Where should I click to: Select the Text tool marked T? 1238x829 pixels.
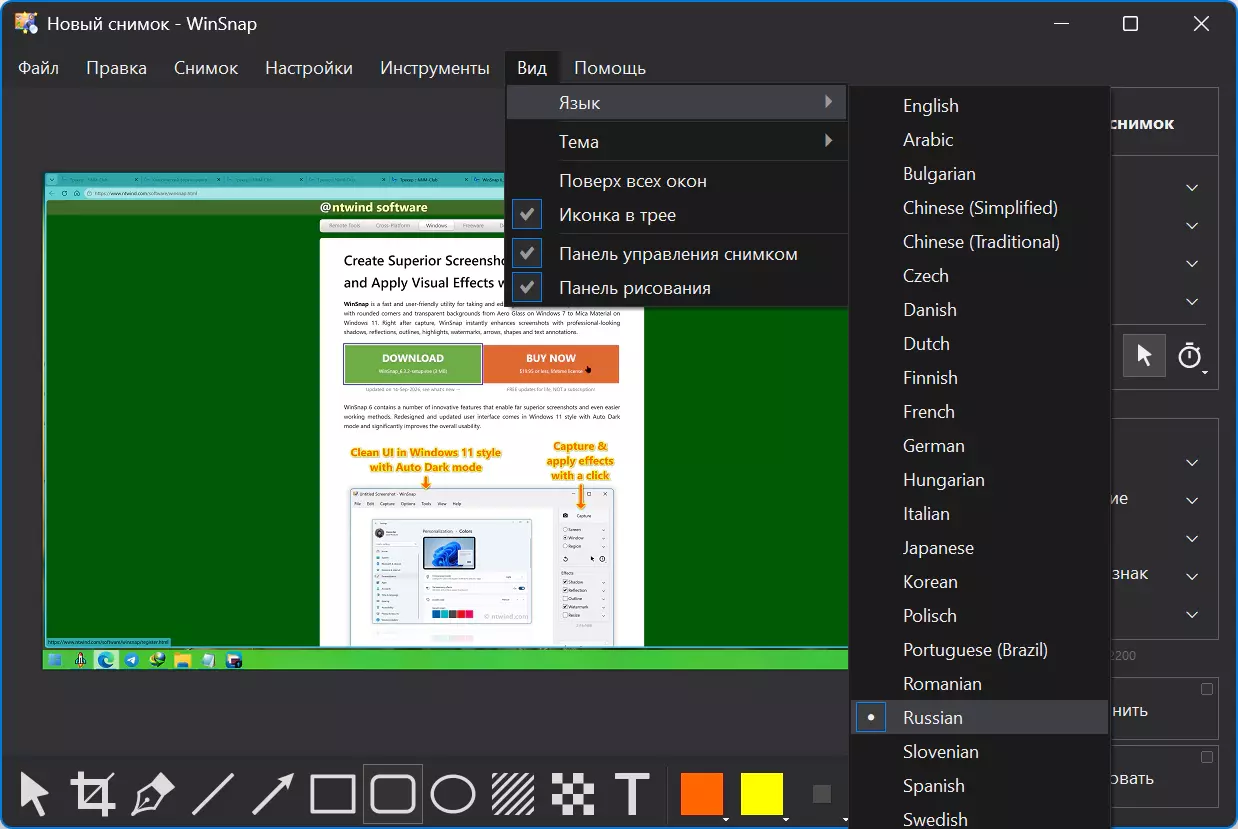coord(632,794)
